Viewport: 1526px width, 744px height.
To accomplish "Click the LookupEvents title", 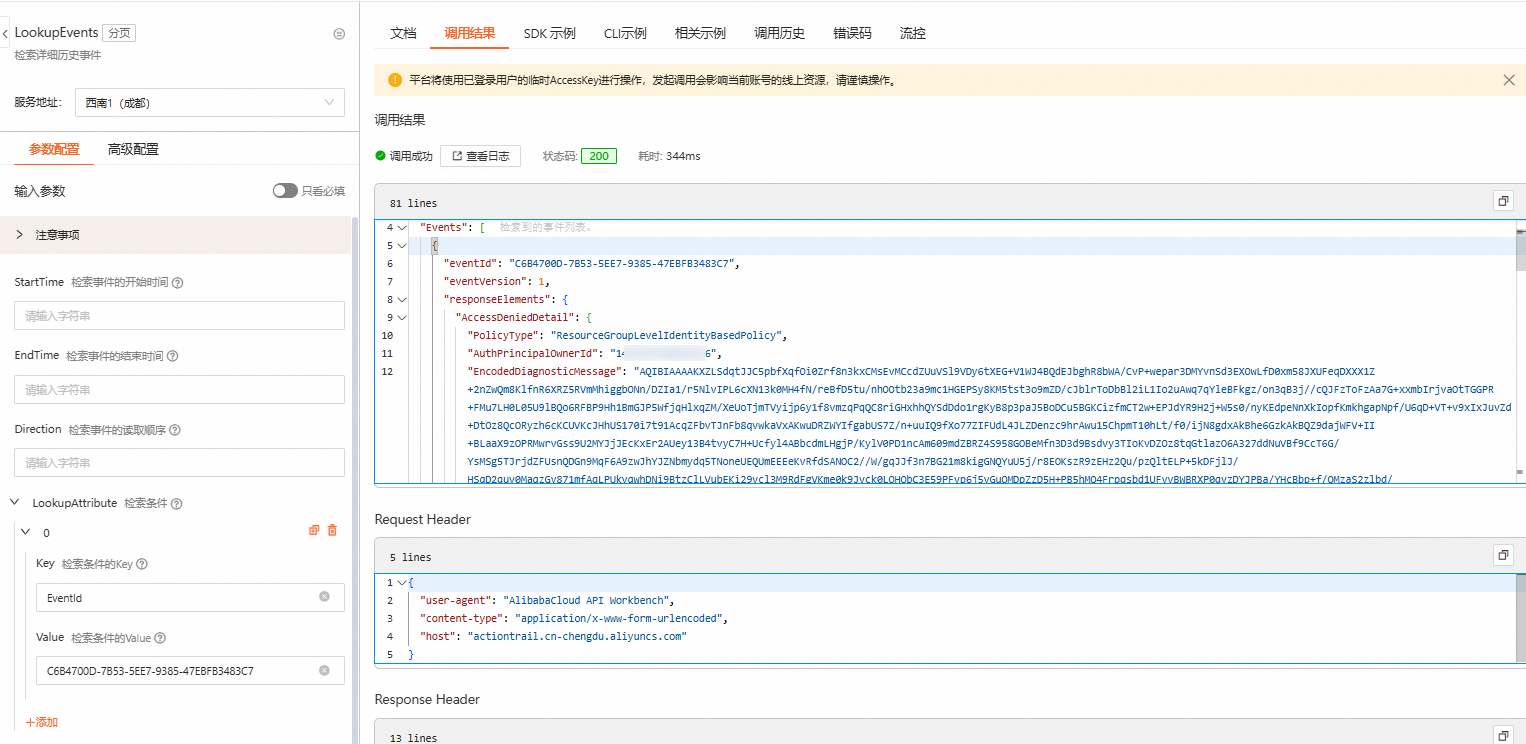I will (56, 33).
